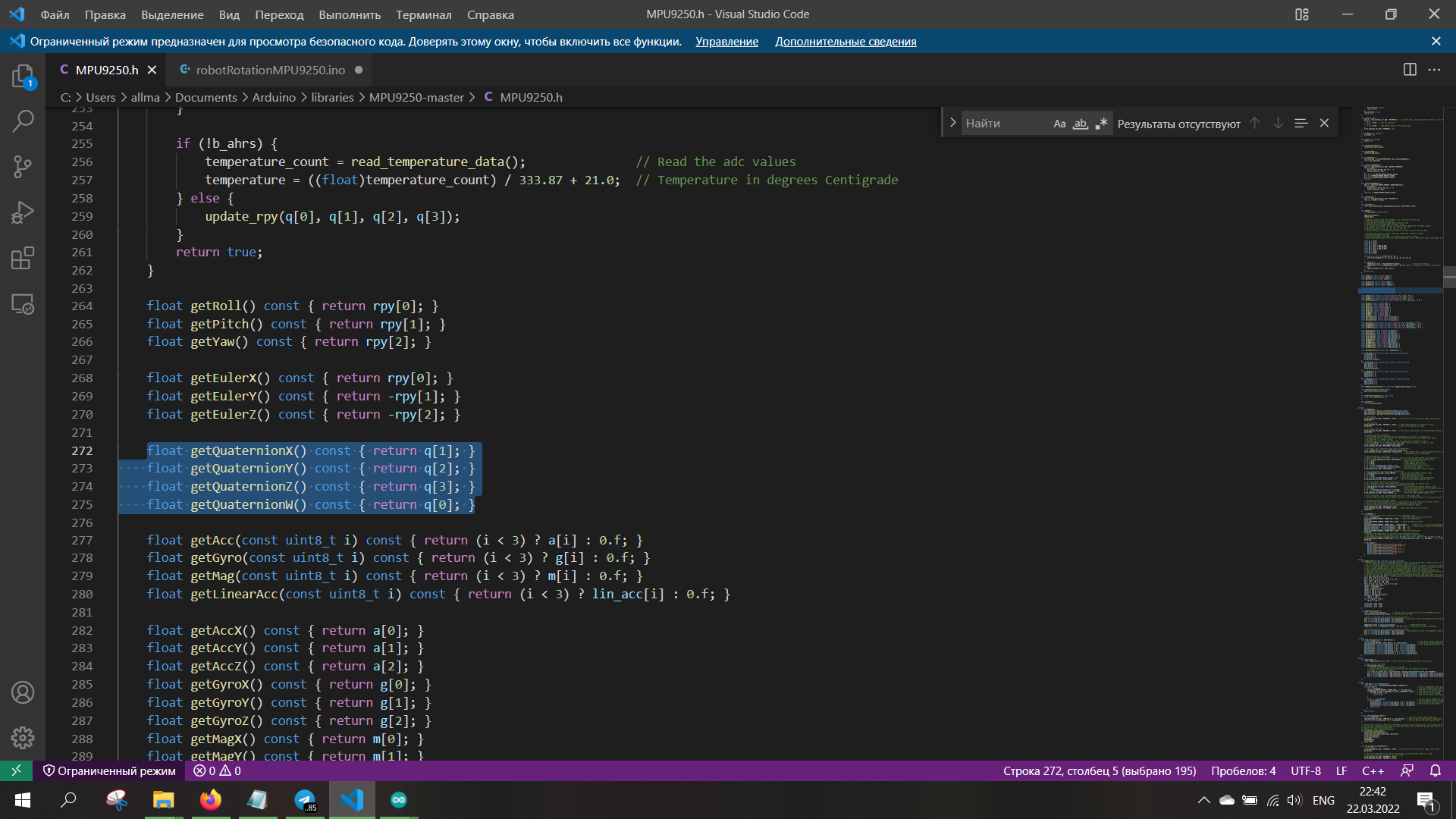
Task: Open the Source Control view
Action: coord(23,167)
